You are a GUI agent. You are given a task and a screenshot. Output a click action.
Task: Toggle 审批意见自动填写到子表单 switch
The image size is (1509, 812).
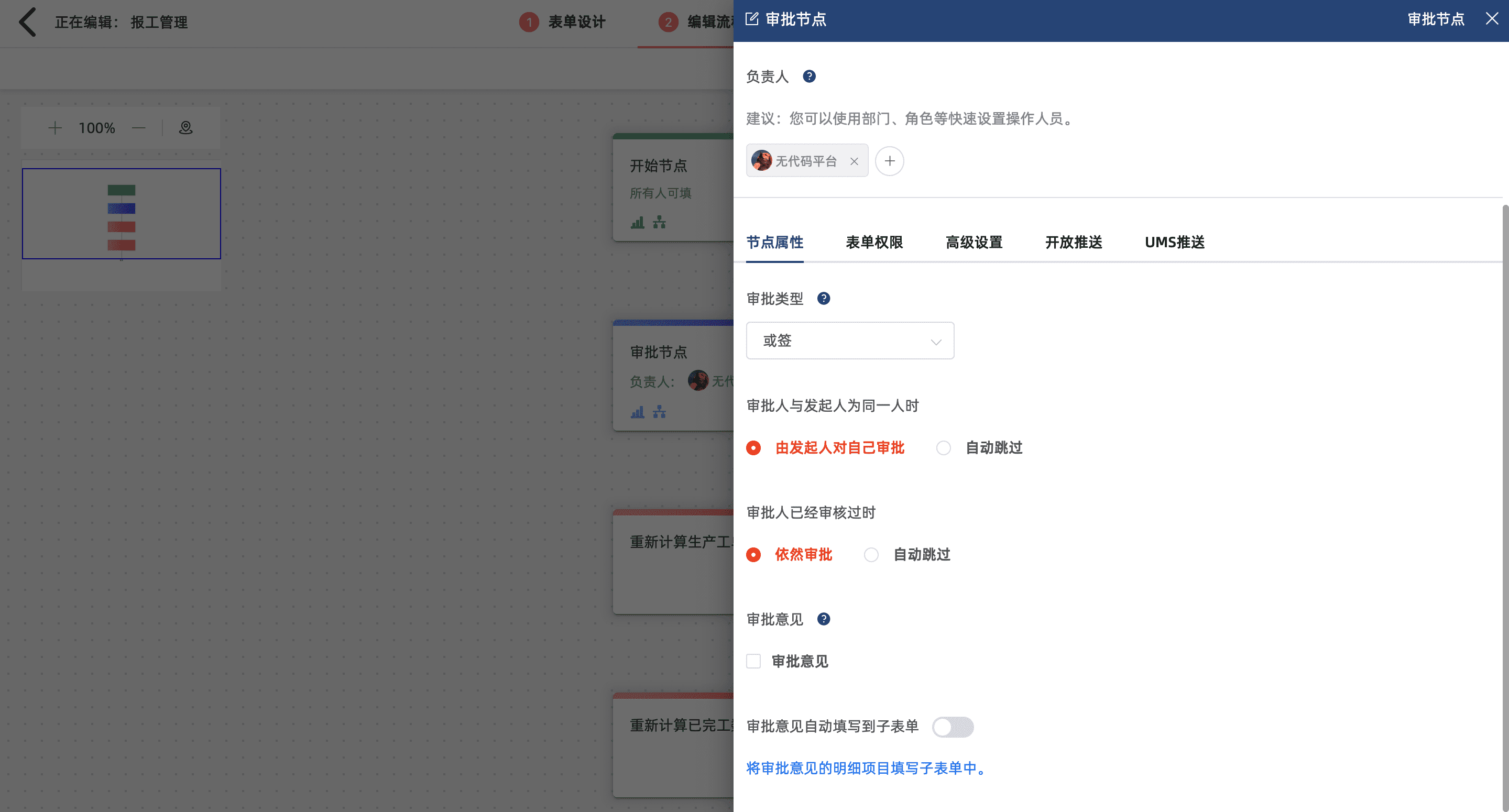click(953, 727)
